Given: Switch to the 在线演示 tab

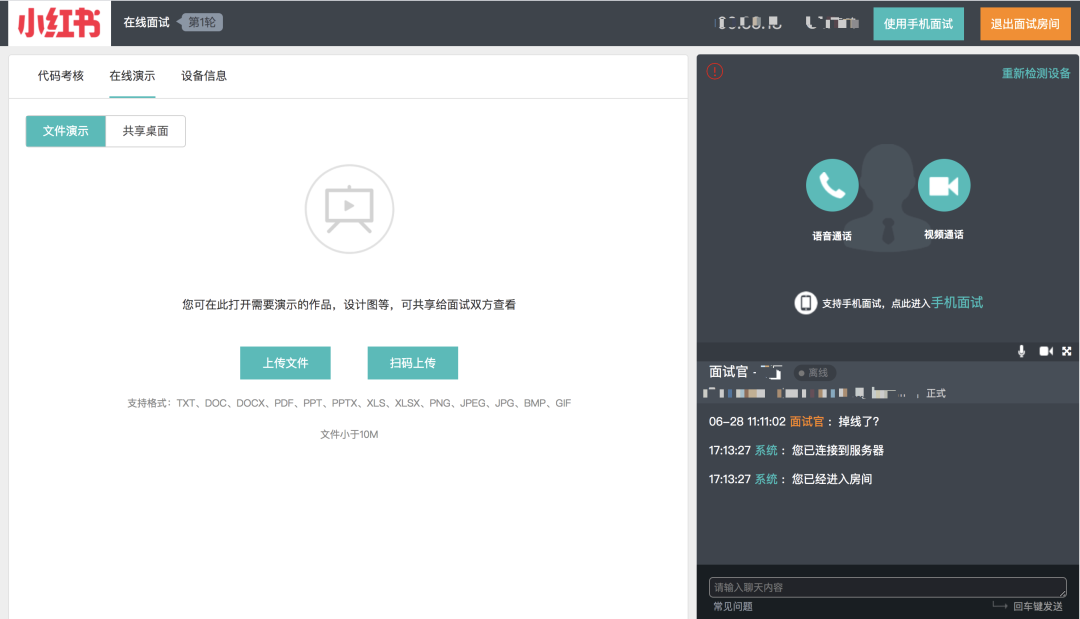Looking at the screenshot, I should coord(132,76).
